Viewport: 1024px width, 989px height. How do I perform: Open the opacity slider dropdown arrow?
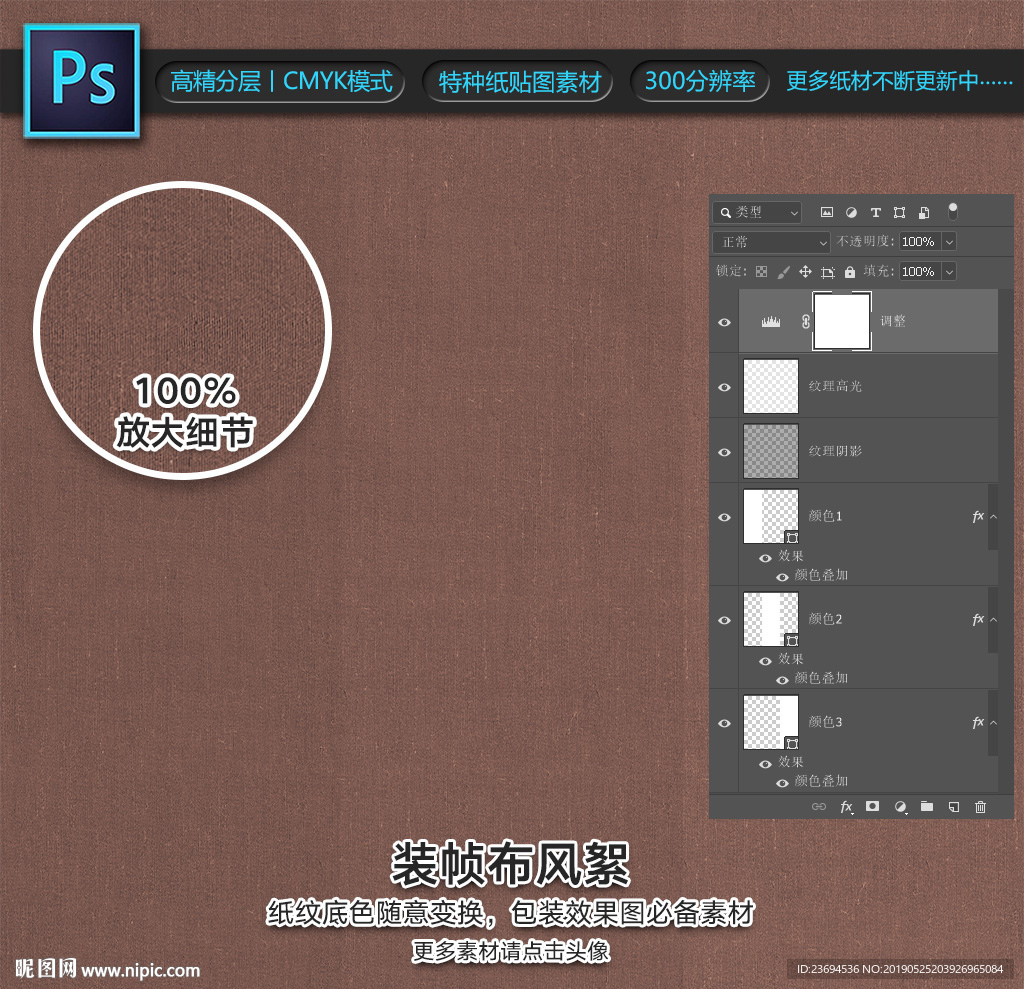(x=950, y=242)
